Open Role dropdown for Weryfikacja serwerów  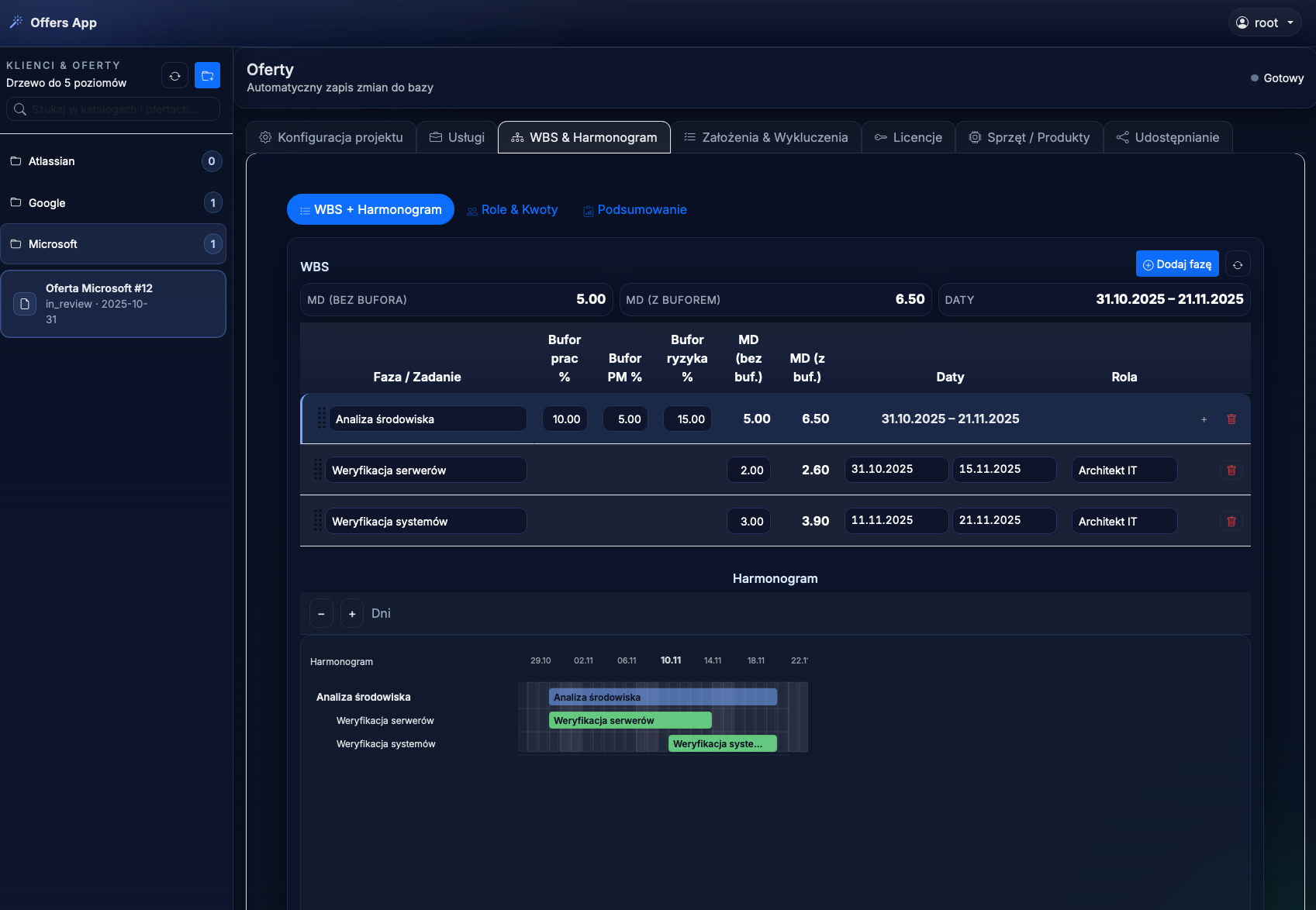coord(1124,471)
